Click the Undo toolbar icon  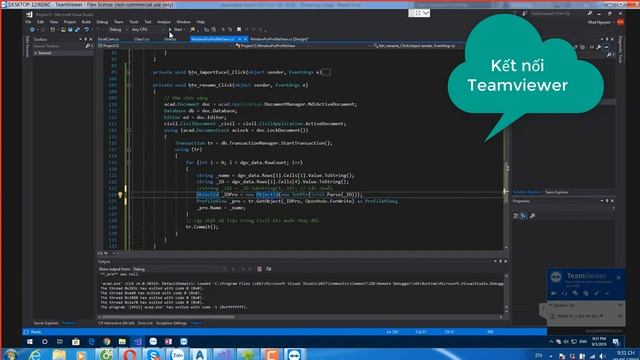(x=87, y=30)
